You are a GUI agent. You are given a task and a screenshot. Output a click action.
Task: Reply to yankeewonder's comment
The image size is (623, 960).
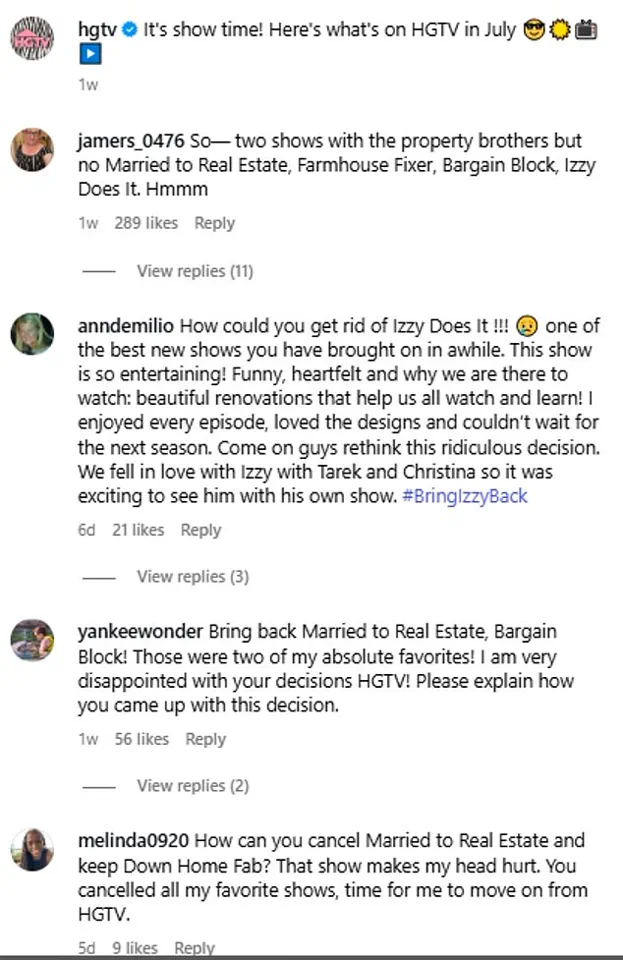(205, 738)
